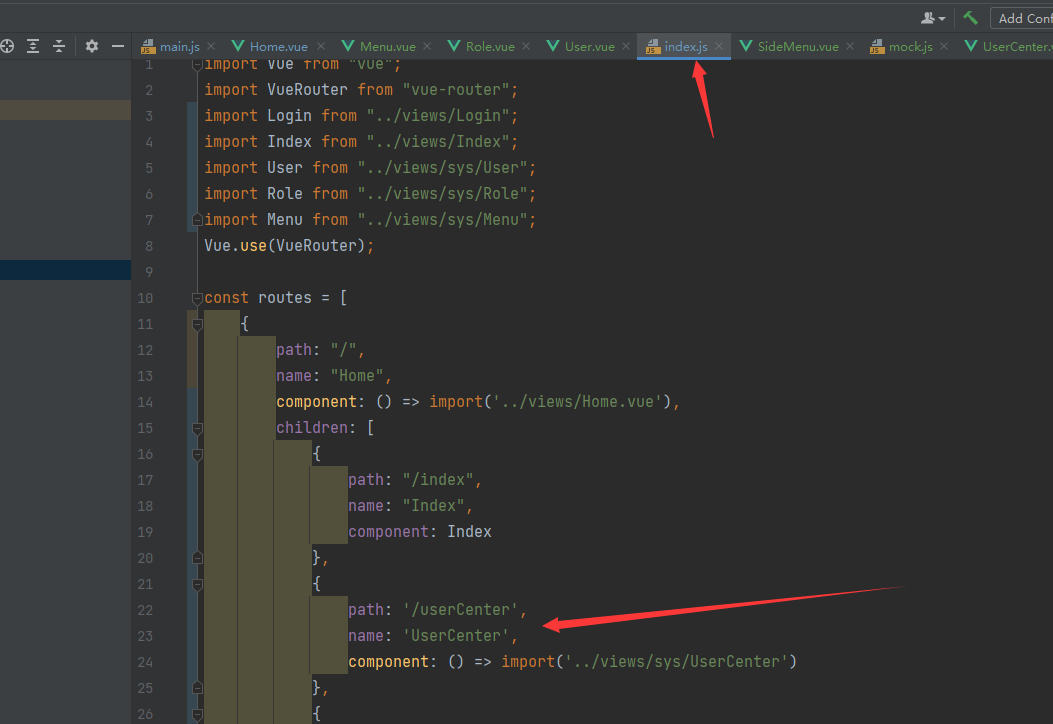Click the green Build hammer icon
This screenshot has width=1053, height=724.
970,18
